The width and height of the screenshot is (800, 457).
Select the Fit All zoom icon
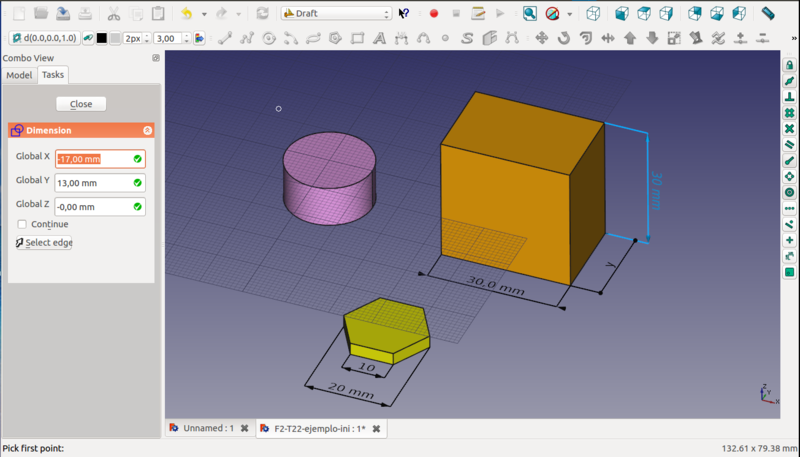pos(530,14)
